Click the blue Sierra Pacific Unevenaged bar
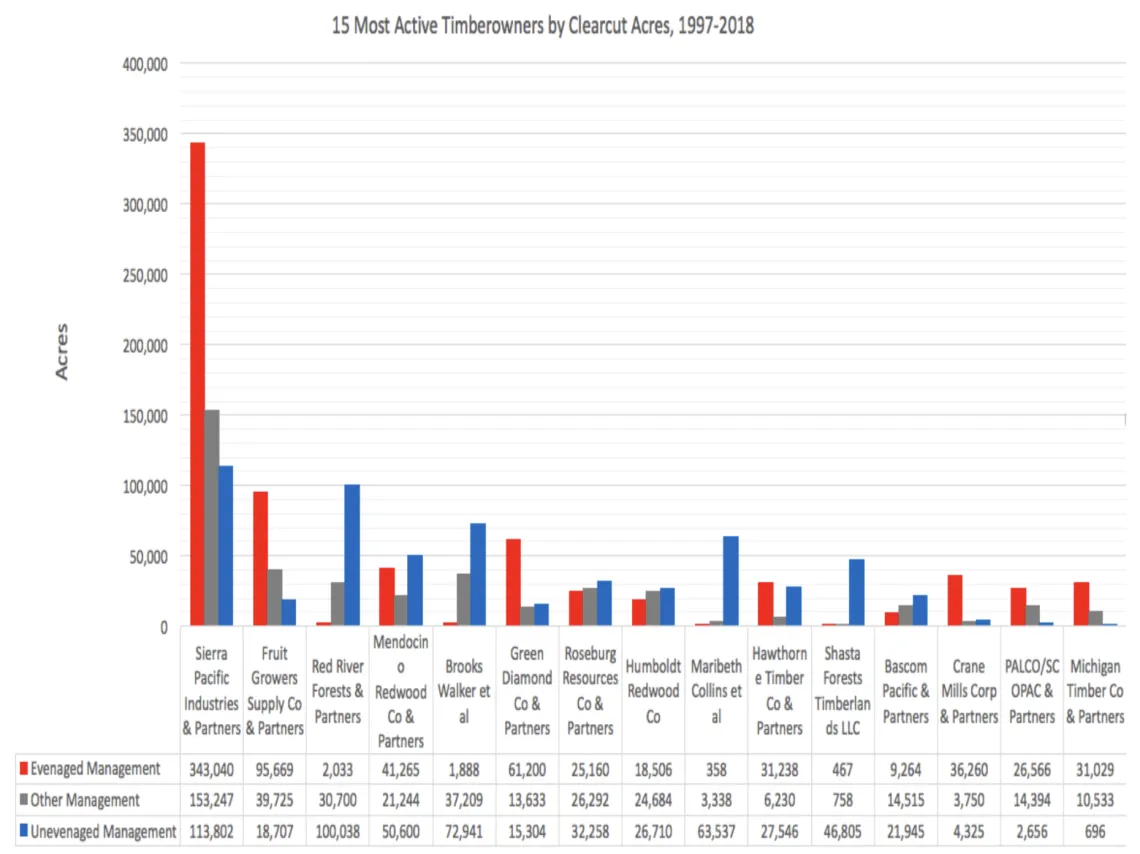 pos(225,546)
